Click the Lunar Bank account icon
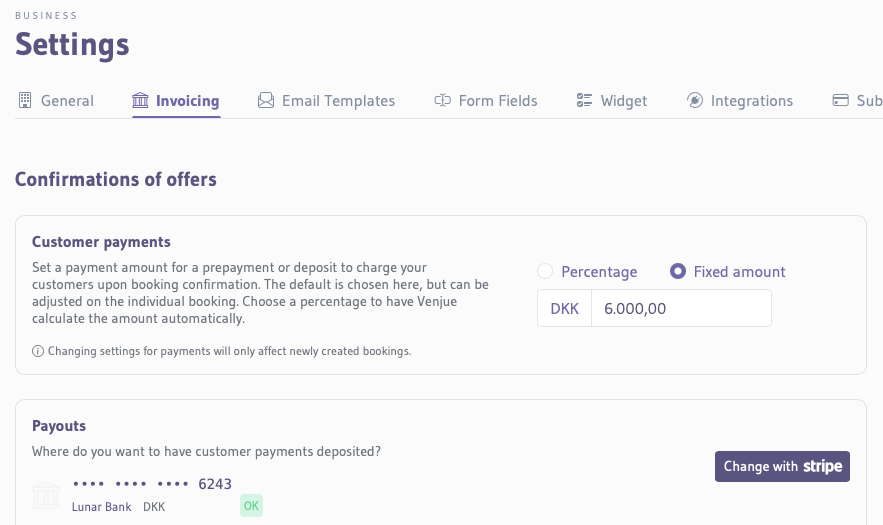The image size is (883, 525). tap(47, 495)
